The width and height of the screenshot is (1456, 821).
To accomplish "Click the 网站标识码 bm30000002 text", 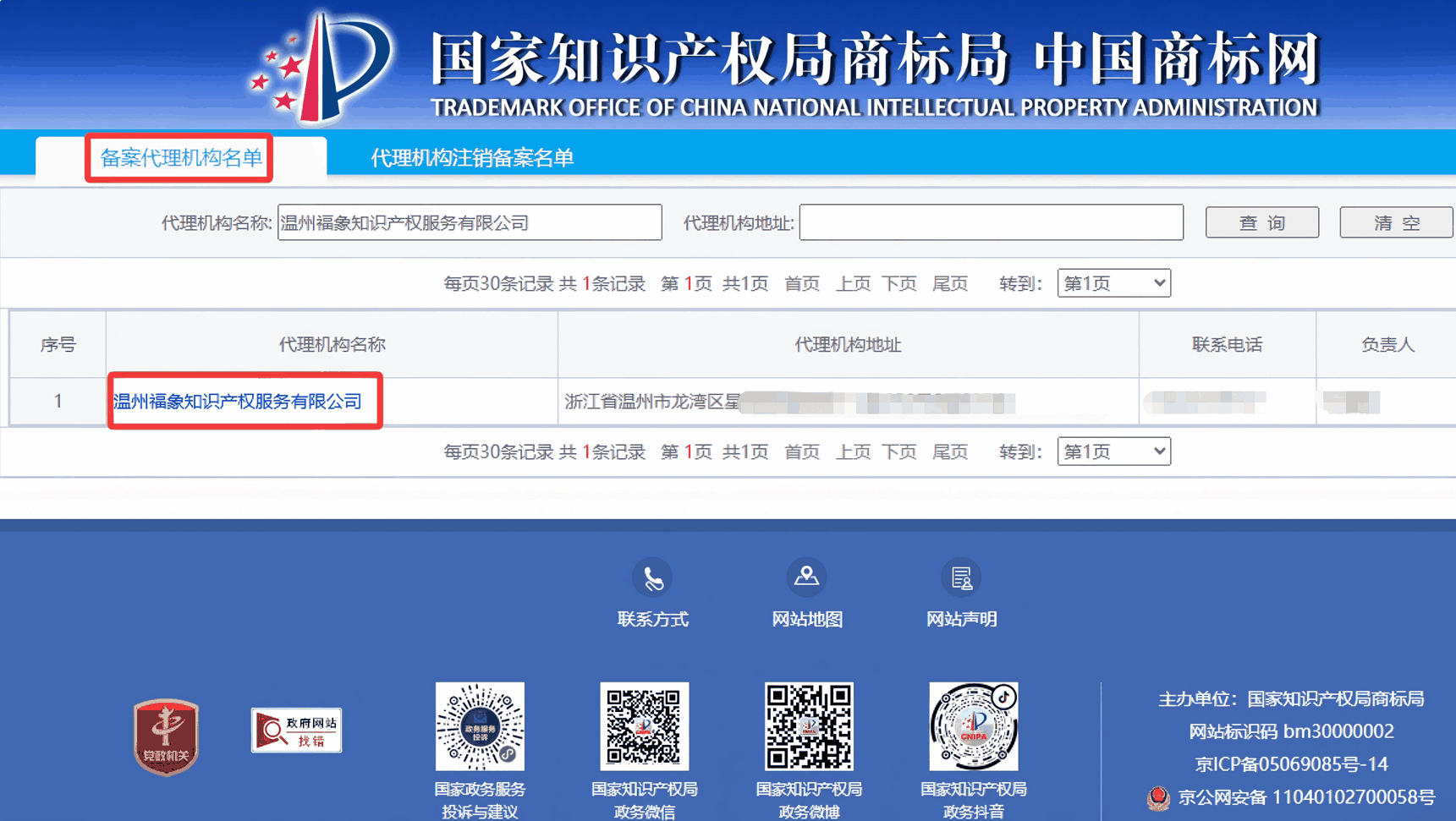I will click(x=1291, y=731).
